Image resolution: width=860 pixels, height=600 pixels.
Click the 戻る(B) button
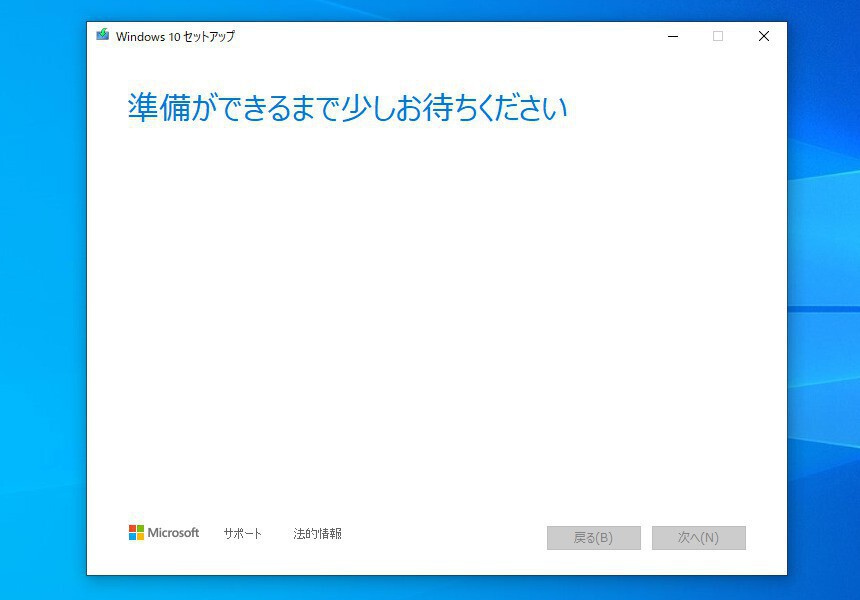tap(593, 537)
